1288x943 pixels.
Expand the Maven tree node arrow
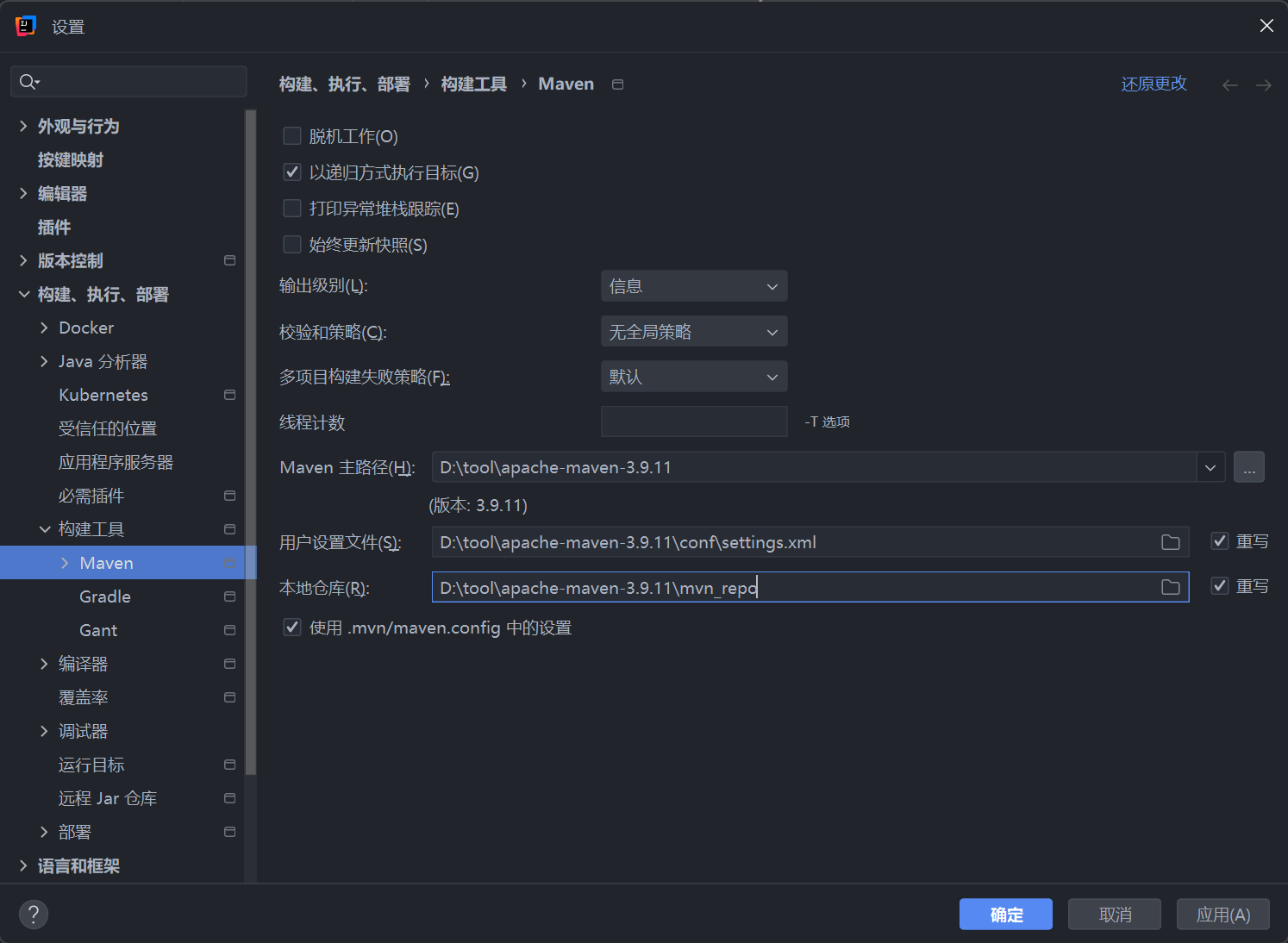(65, 563)
